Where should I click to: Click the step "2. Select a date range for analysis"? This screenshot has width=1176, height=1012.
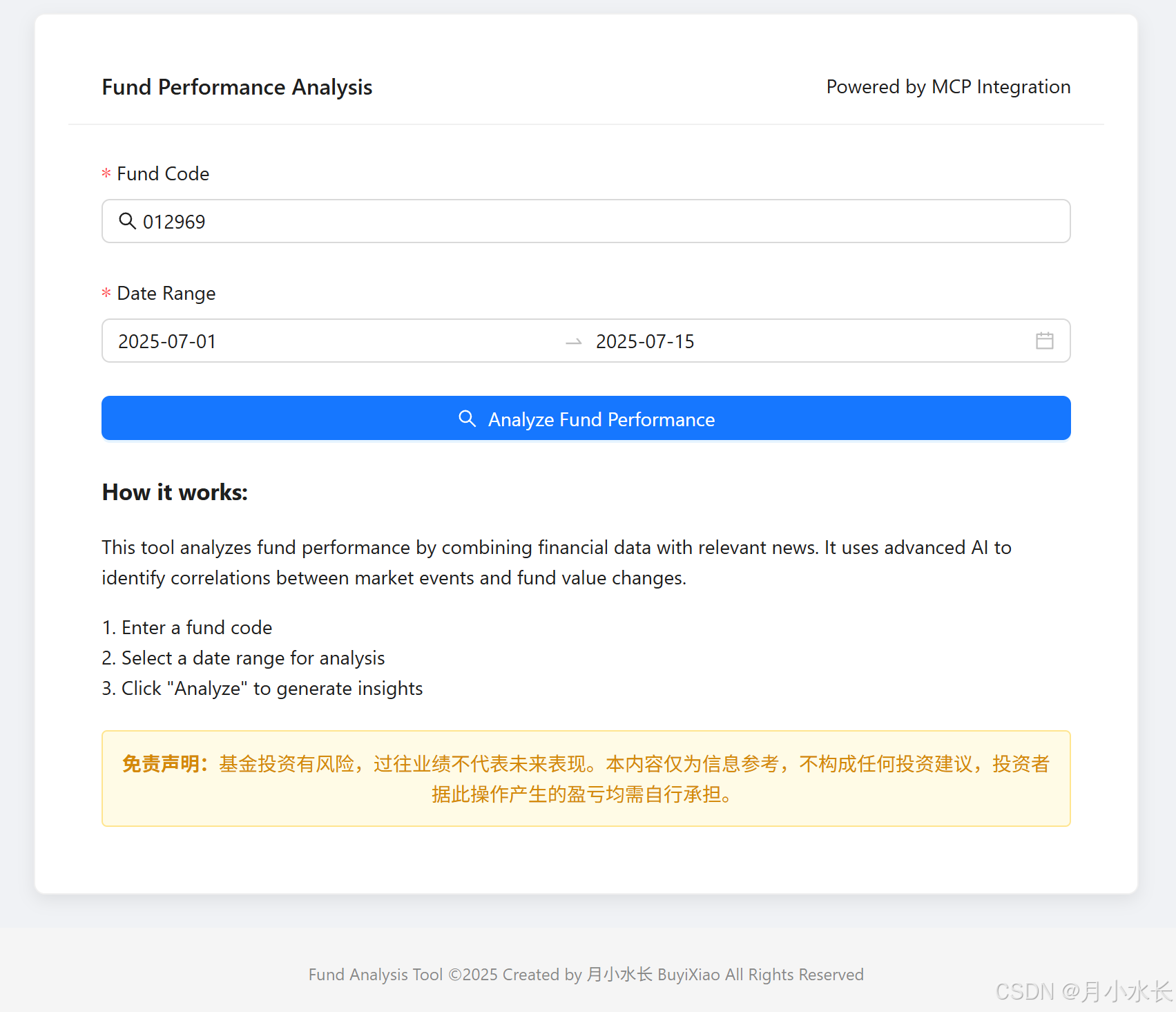click(243, 658)
